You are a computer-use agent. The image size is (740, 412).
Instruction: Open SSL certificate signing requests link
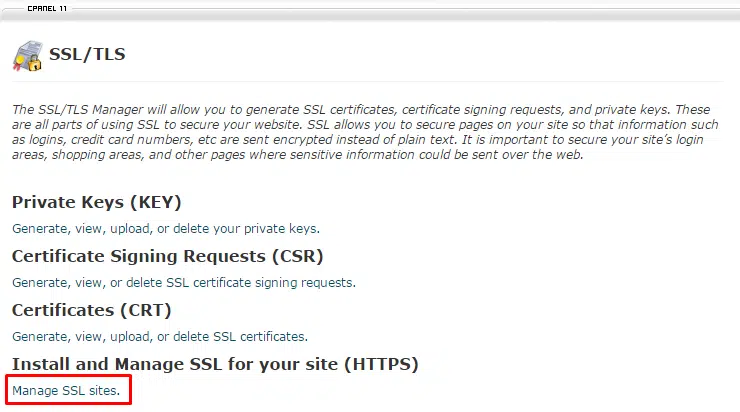coord(183,282)
